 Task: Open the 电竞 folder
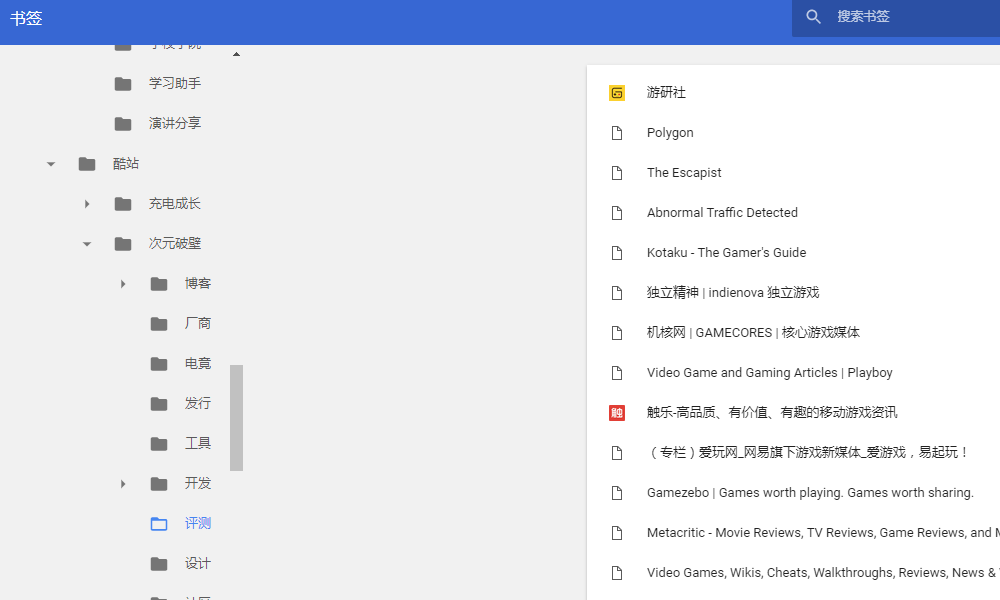pyautogui.click(x=198, y=363)
